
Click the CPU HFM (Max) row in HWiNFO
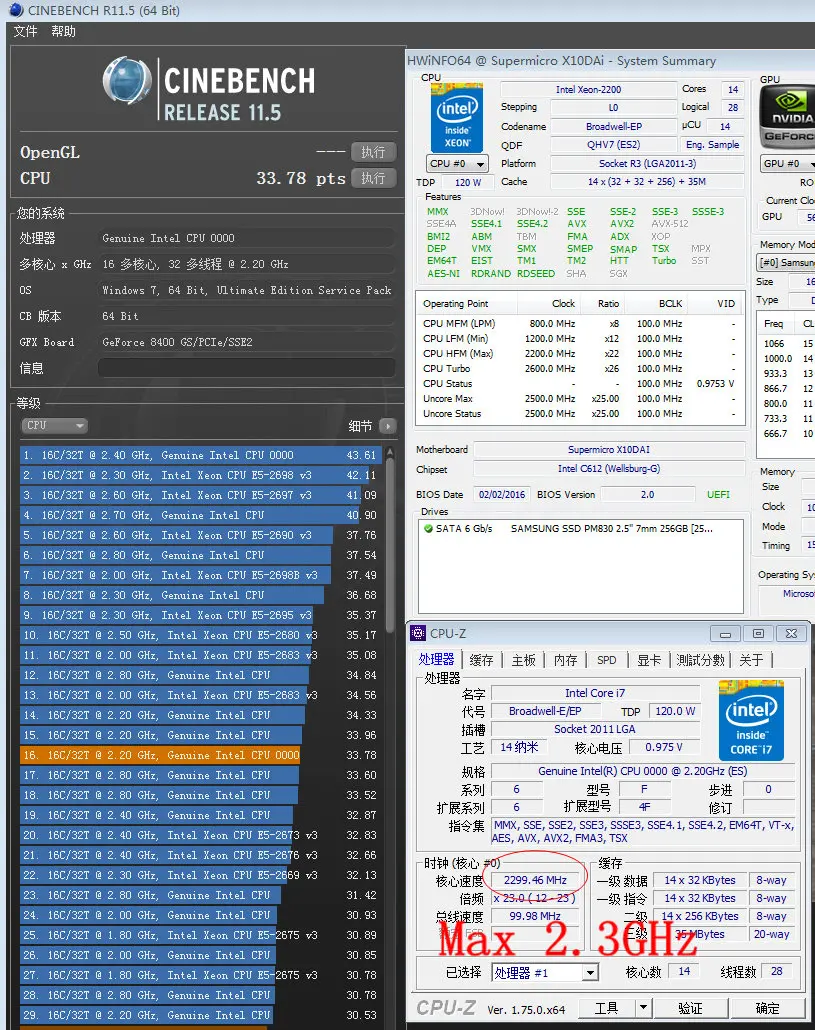(x=581, y=353)
